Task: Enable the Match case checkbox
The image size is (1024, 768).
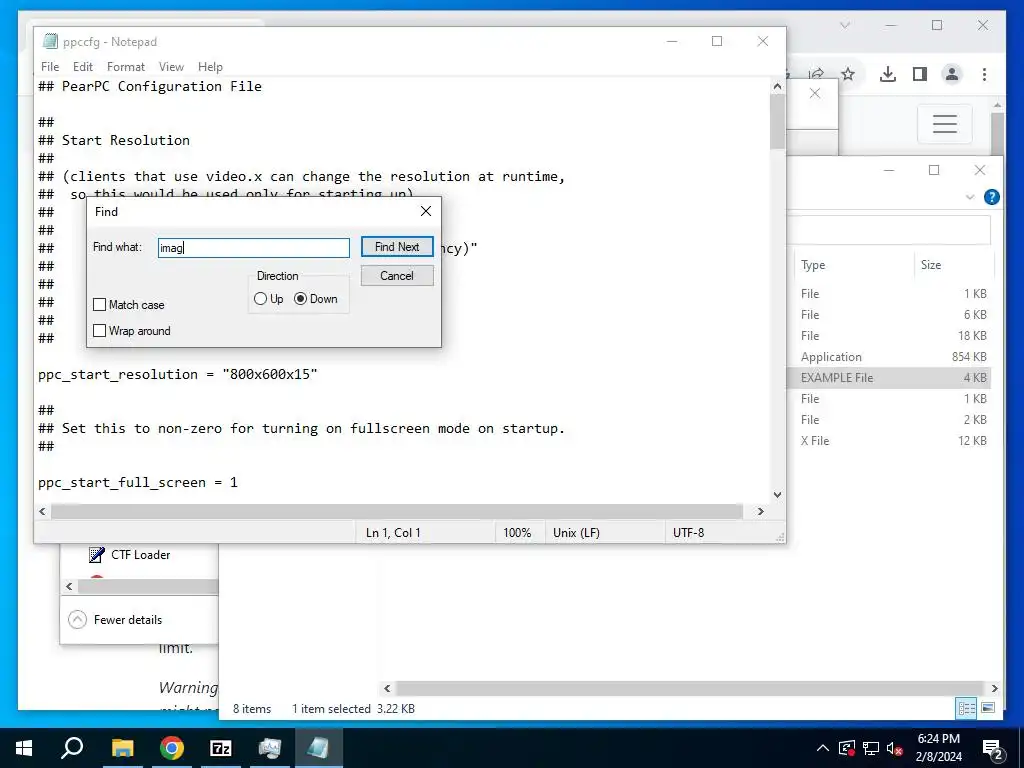Action: tap(99, 304)
